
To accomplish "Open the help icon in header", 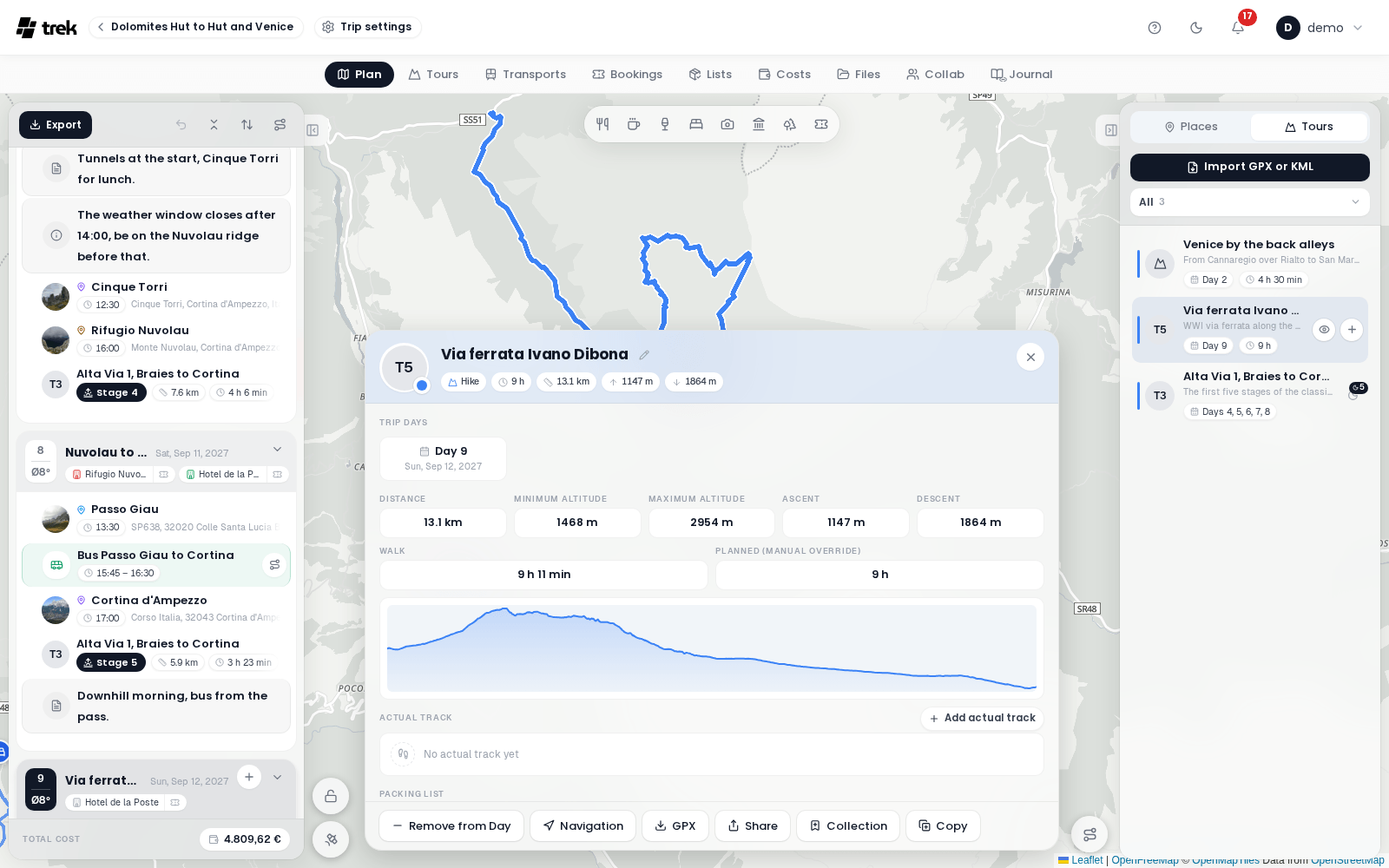I will [1155, 28].
